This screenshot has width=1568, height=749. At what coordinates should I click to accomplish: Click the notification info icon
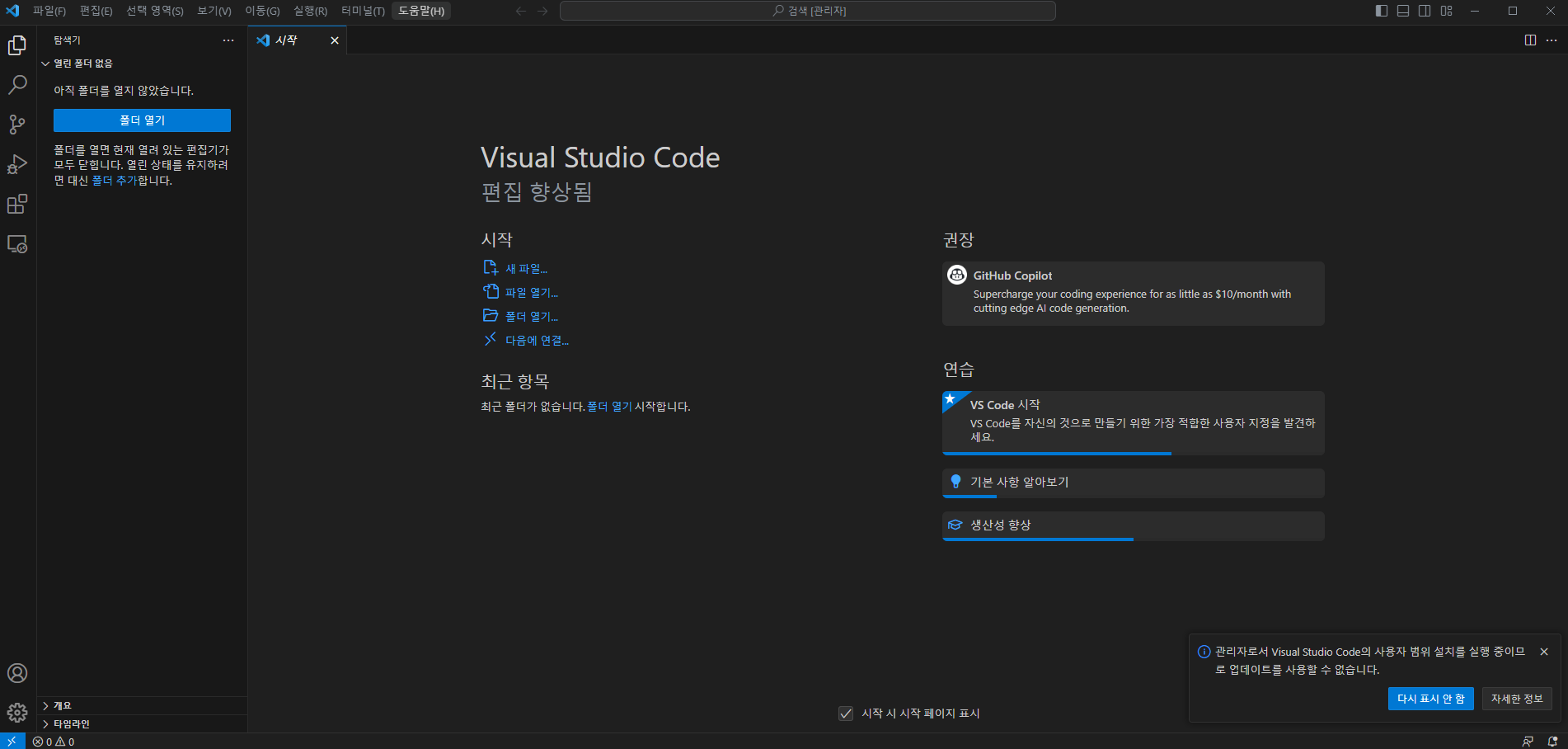1204,652
